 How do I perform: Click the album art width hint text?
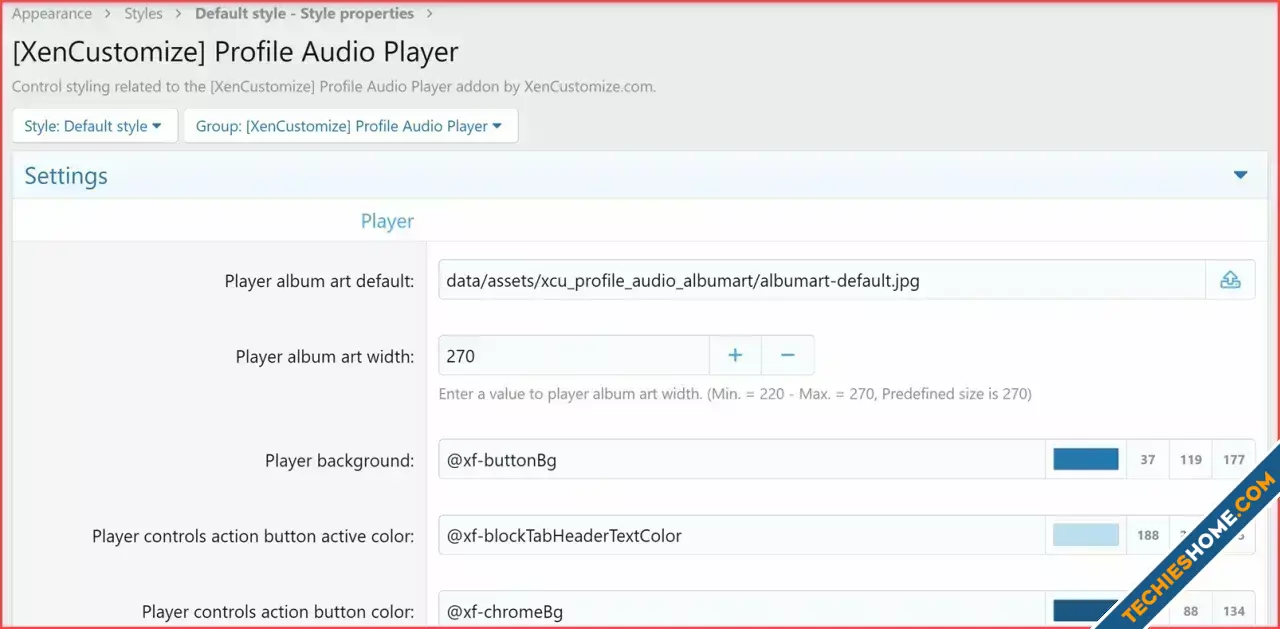click(735, 394)
